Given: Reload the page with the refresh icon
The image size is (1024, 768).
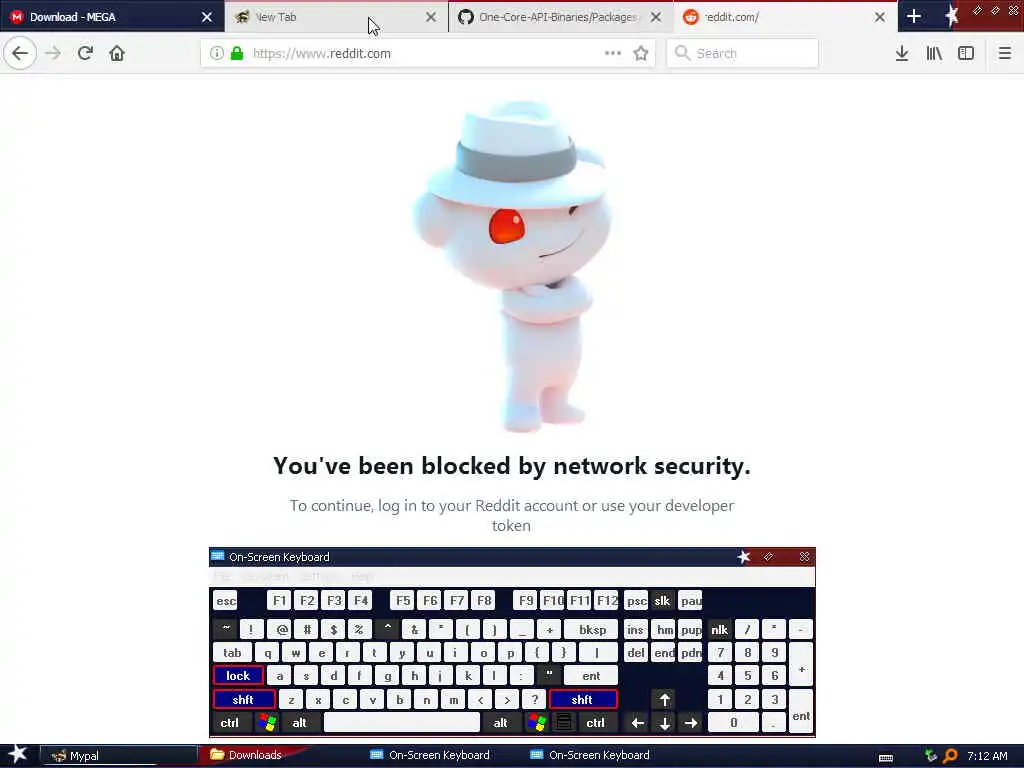Looking at the screenshot, I should (x=85, y=53).
